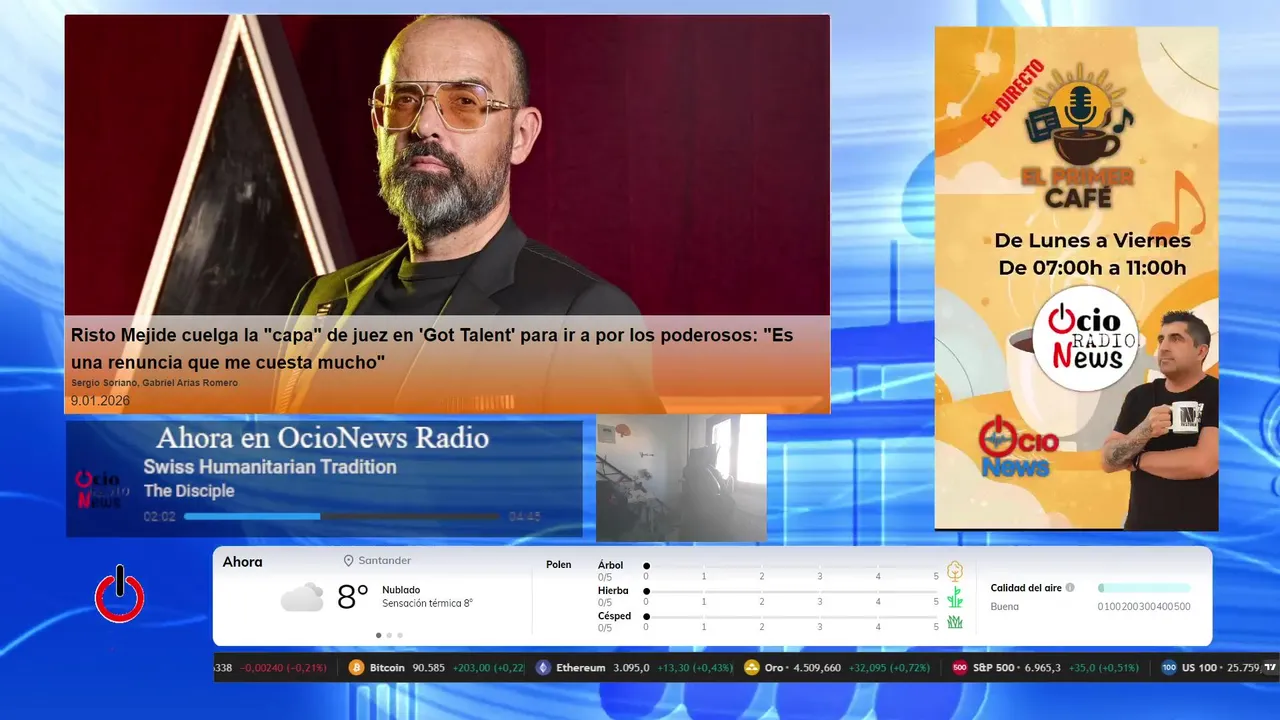Click the Polen section label
The width and height of the screenshot is (1280, 720).
click(x=559, y=565)
